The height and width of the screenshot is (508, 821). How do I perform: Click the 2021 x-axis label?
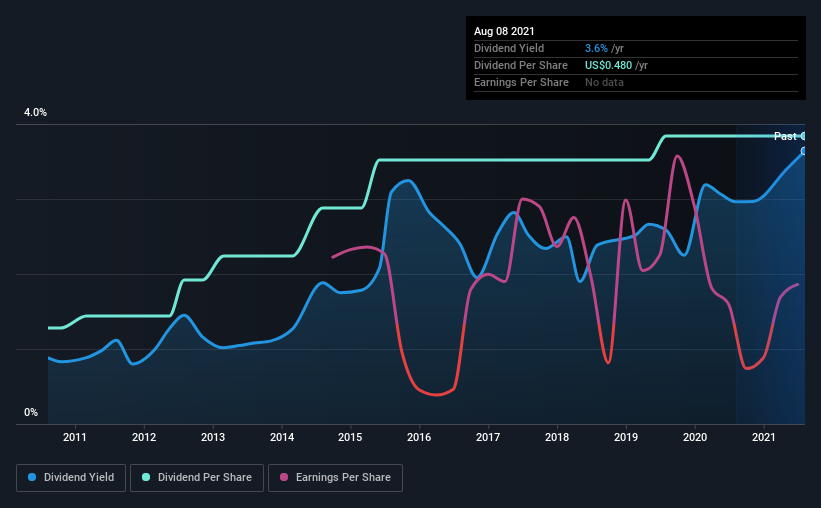[x=764, y=437]
